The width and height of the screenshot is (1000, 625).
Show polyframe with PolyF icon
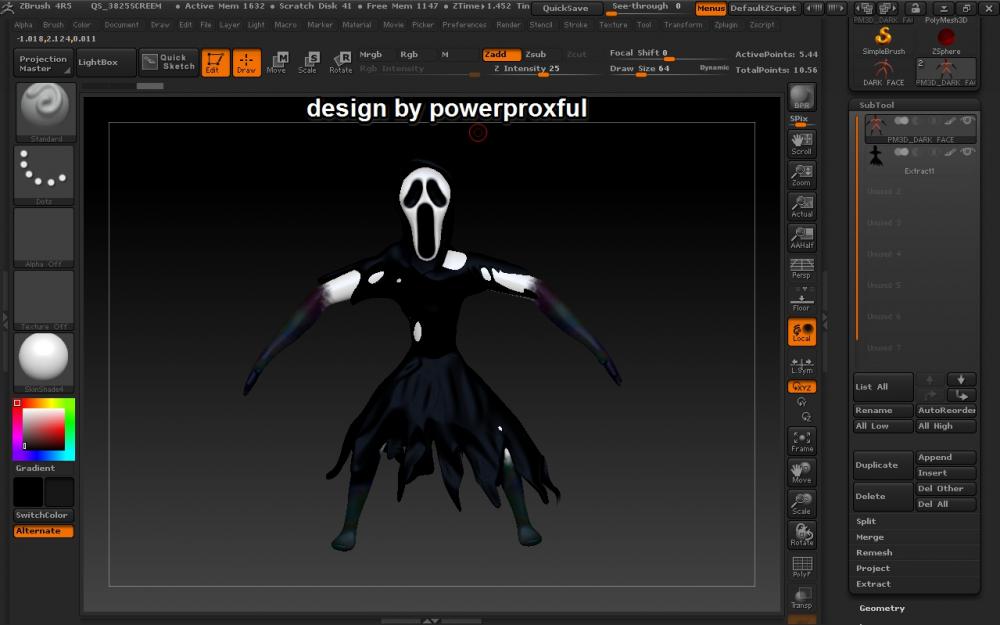click(802, 566)
